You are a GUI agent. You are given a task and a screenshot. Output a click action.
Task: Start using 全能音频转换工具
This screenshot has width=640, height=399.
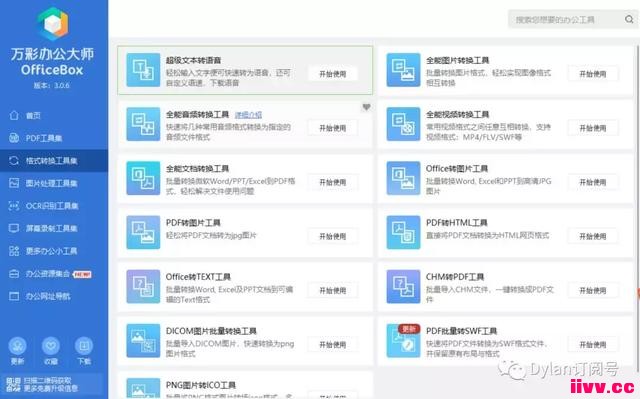(333, 128)
